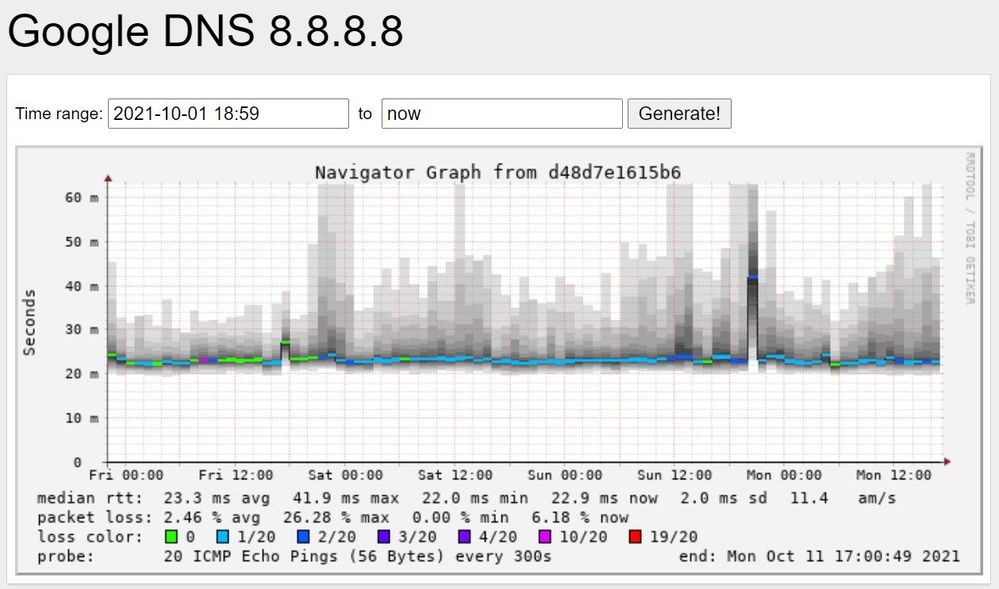Focus the time range start field
This screenshot has height=589, width=999.
(x=228, y=113)
